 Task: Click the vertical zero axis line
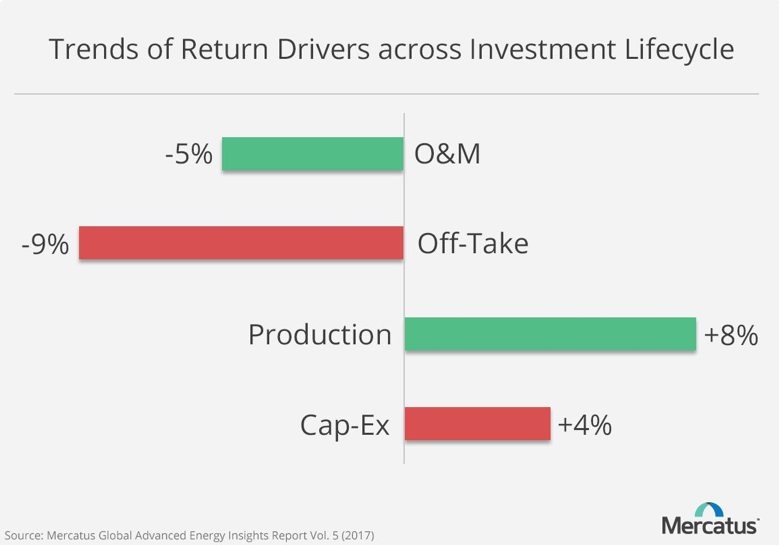pos(404,290)
